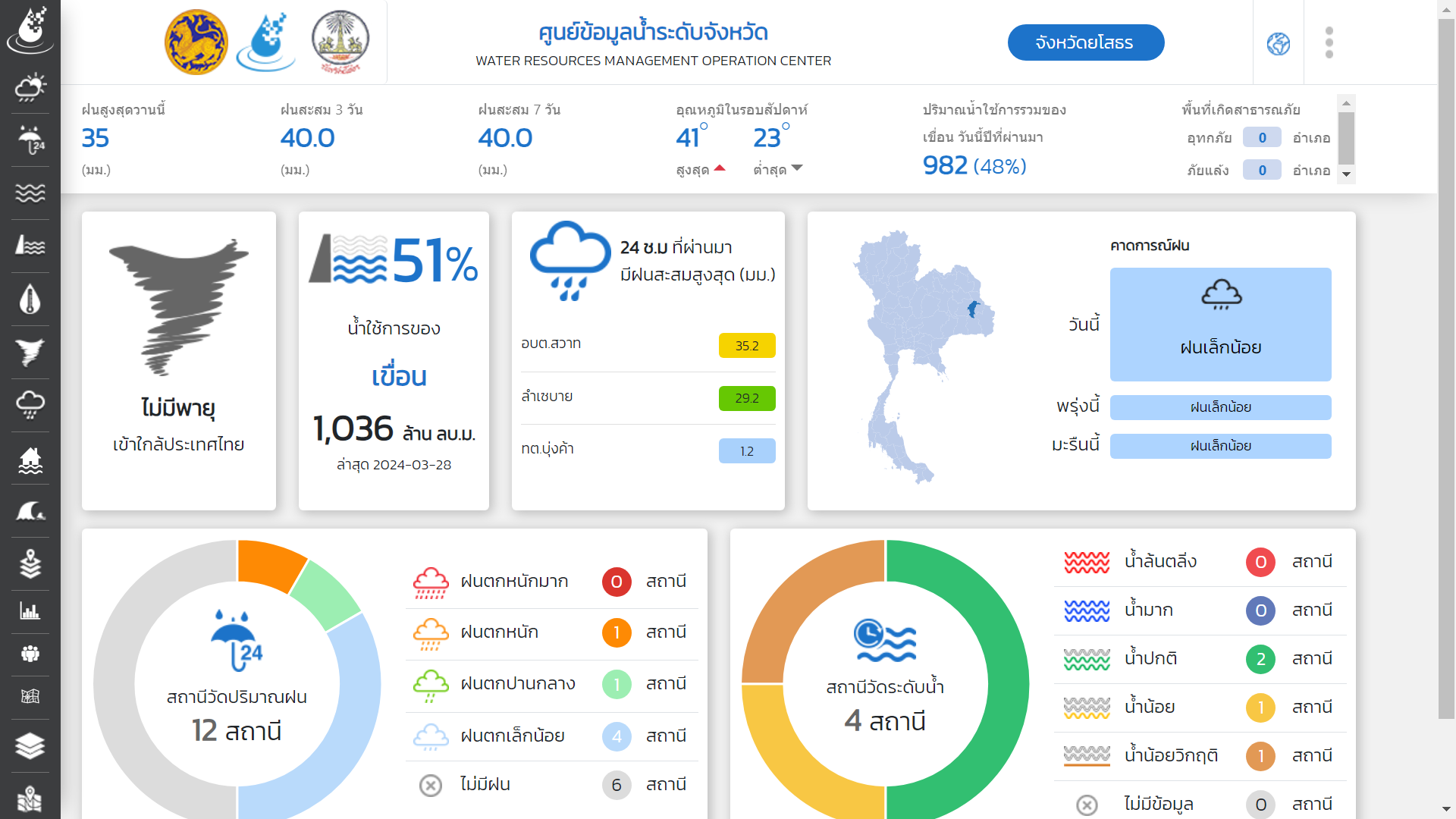Image resolution: width=1456 pixels, height=819 pixels.
Task: Click the orange segment of rain donut chart
Action: coord(268,564)
